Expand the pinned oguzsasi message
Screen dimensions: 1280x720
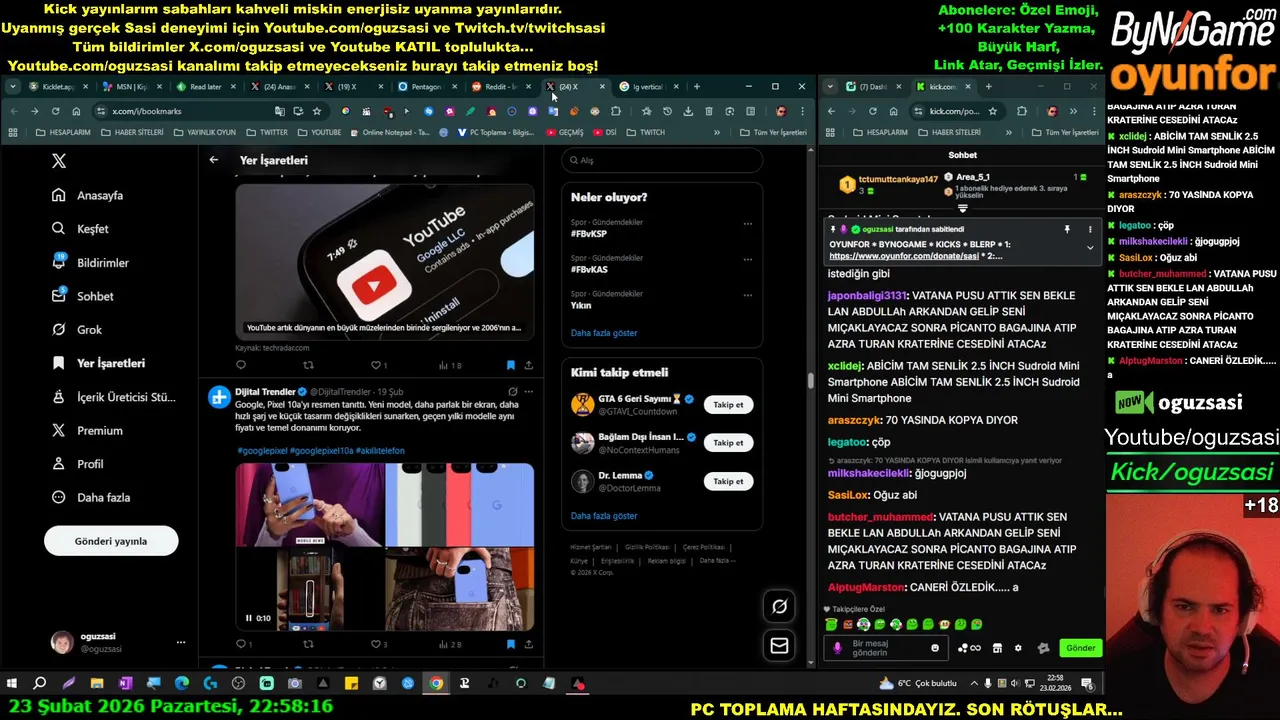click(1090, 247)
